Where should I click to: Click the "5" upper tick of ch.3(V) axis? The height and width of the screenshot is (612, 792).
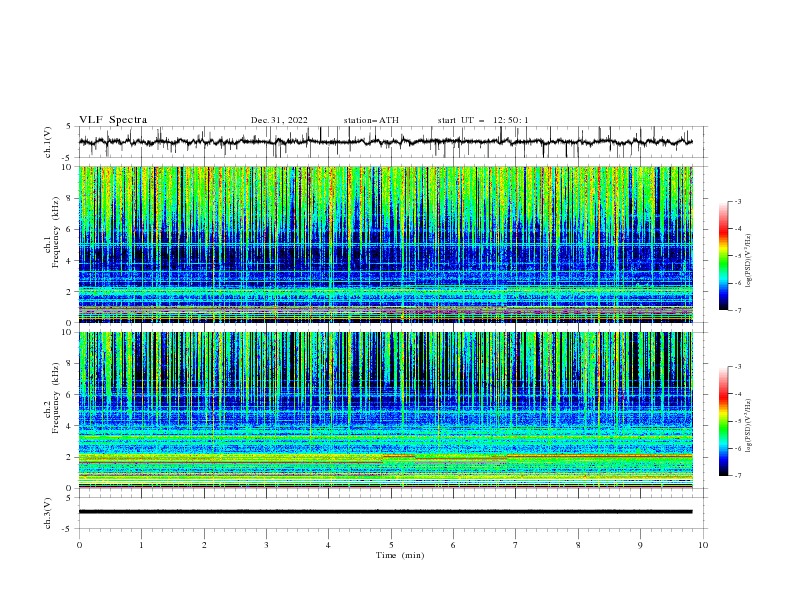69,498
